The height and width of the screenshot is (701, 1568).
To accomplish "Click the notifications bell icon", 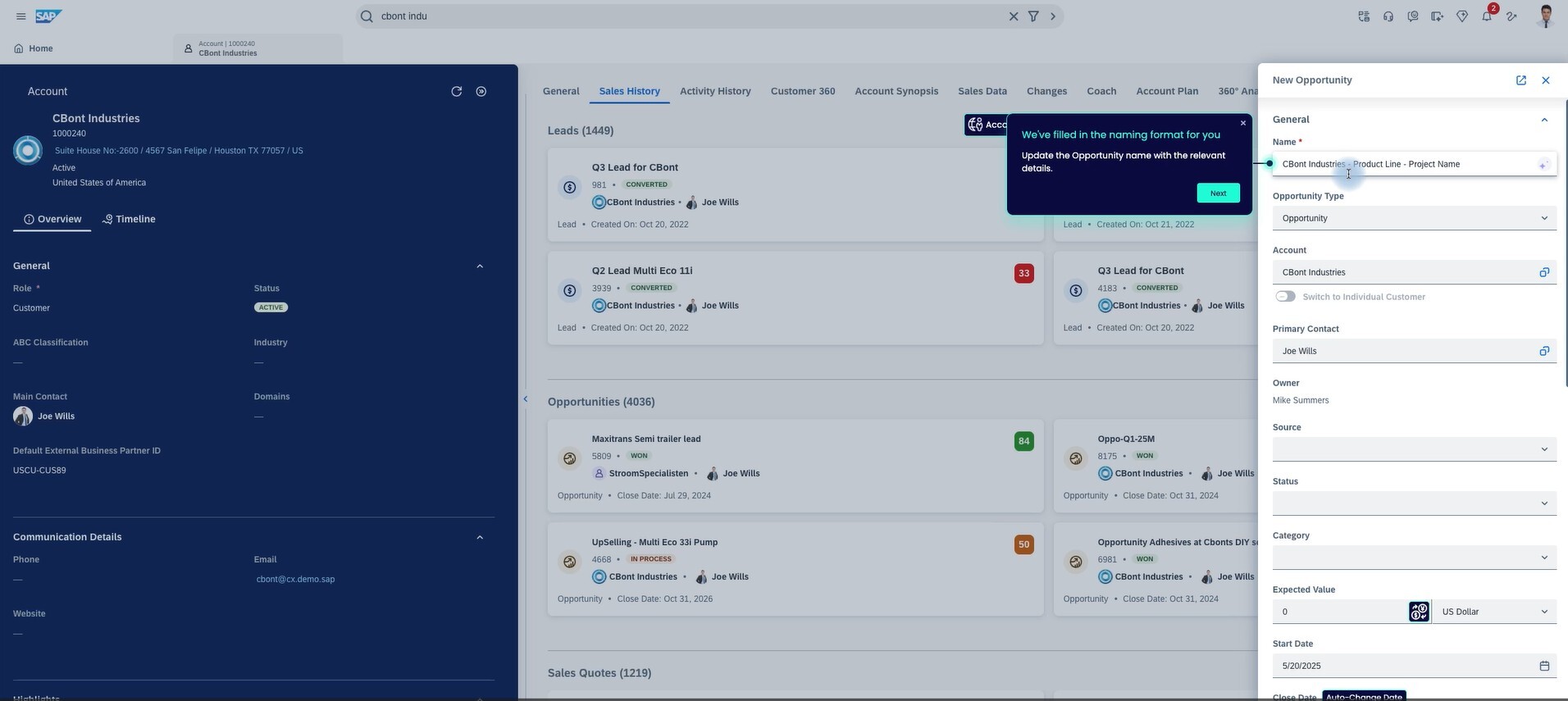I will click(x=1486, y=16).
